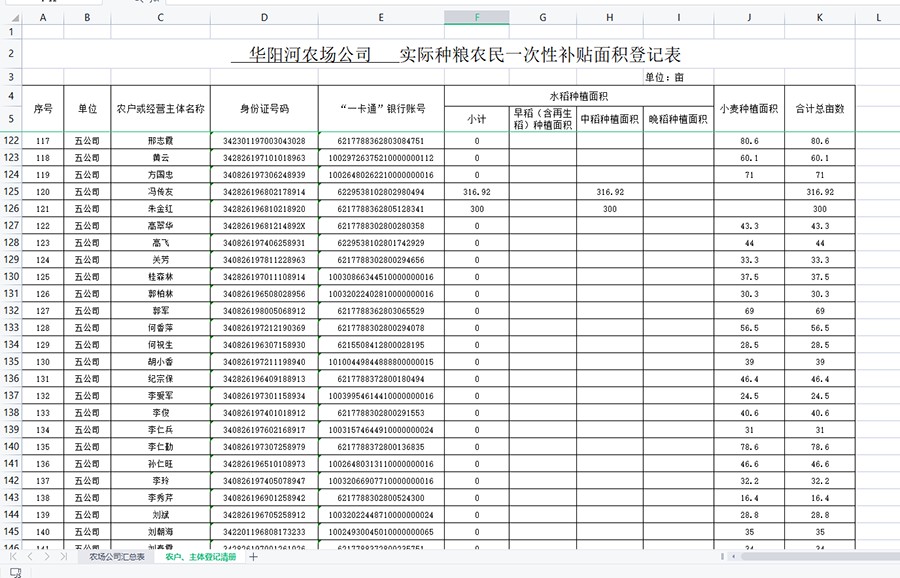Open the 农场公司汇总表 sheet tab

[117, 557]
